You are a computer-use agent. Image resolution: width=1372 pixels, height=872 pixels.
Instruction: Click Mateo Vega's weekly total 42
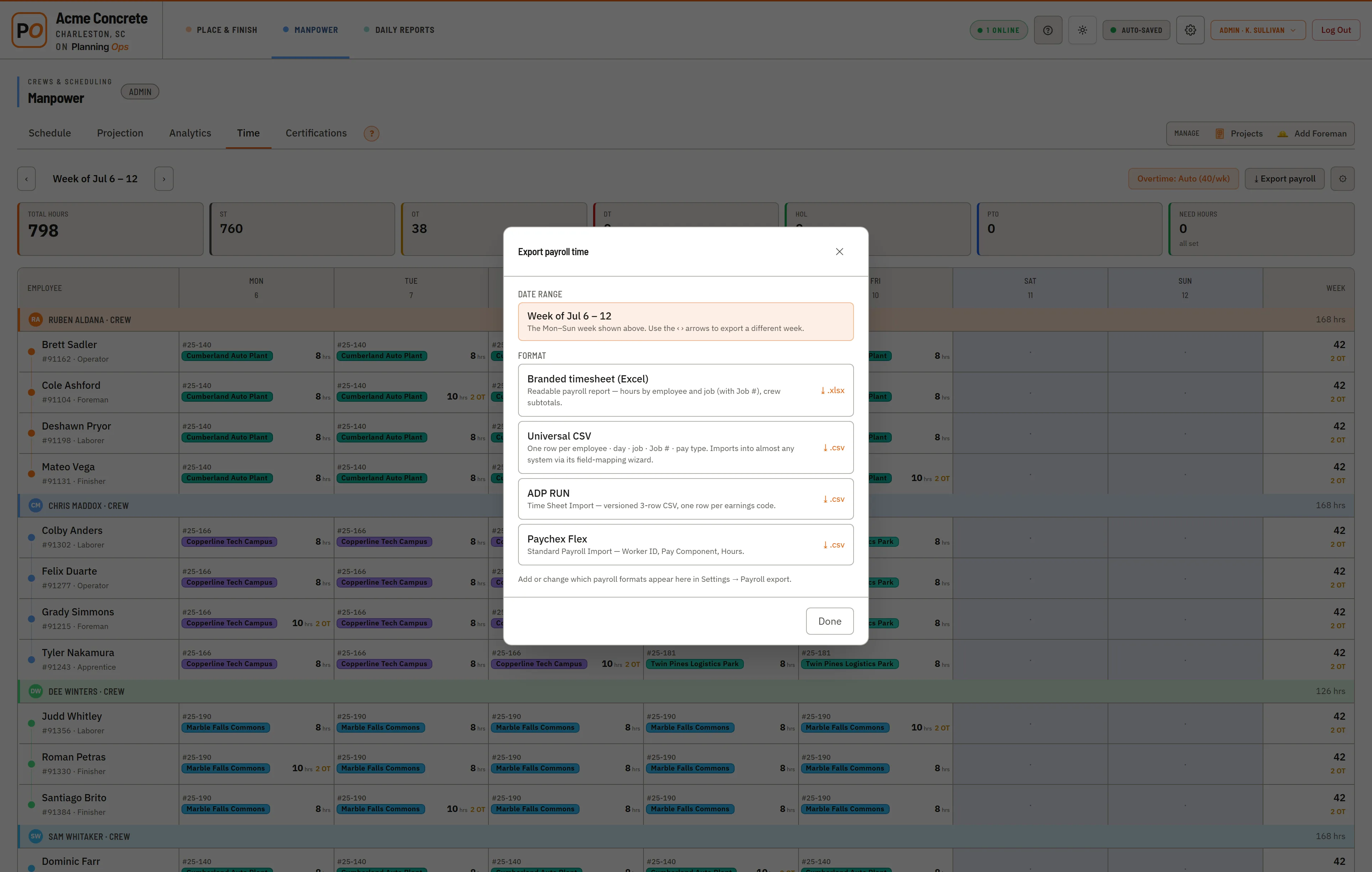(1339, 467)
